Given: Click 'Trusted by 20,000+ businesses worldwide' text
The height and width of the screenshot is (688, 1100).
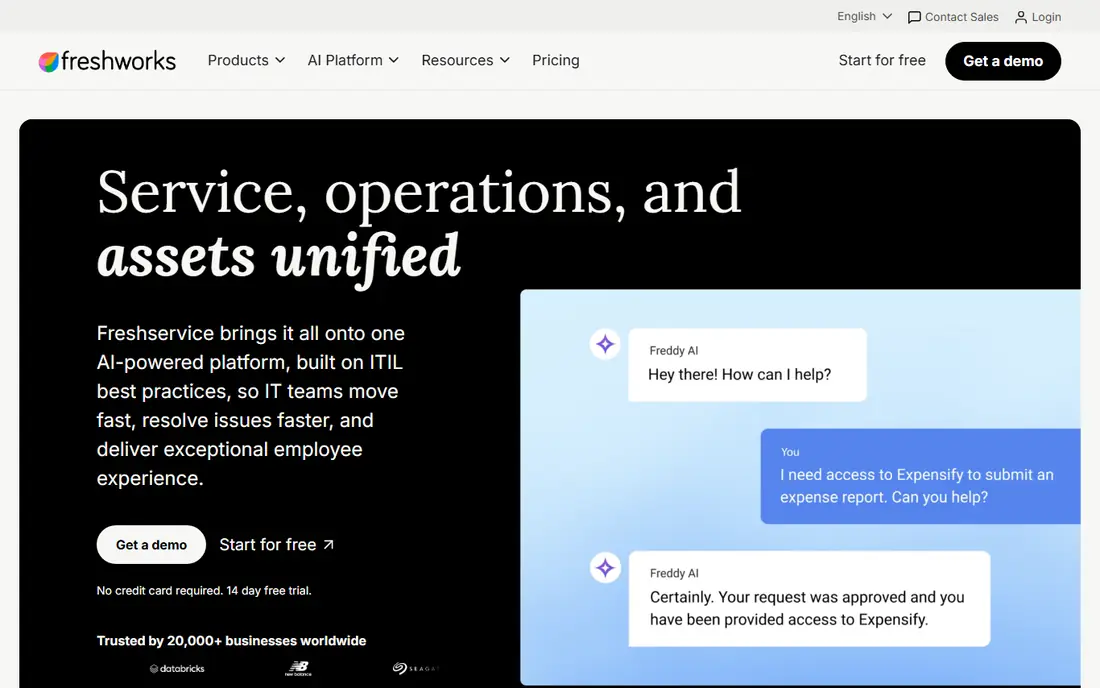Looking at the screenshot, I should tap(232, 640).
